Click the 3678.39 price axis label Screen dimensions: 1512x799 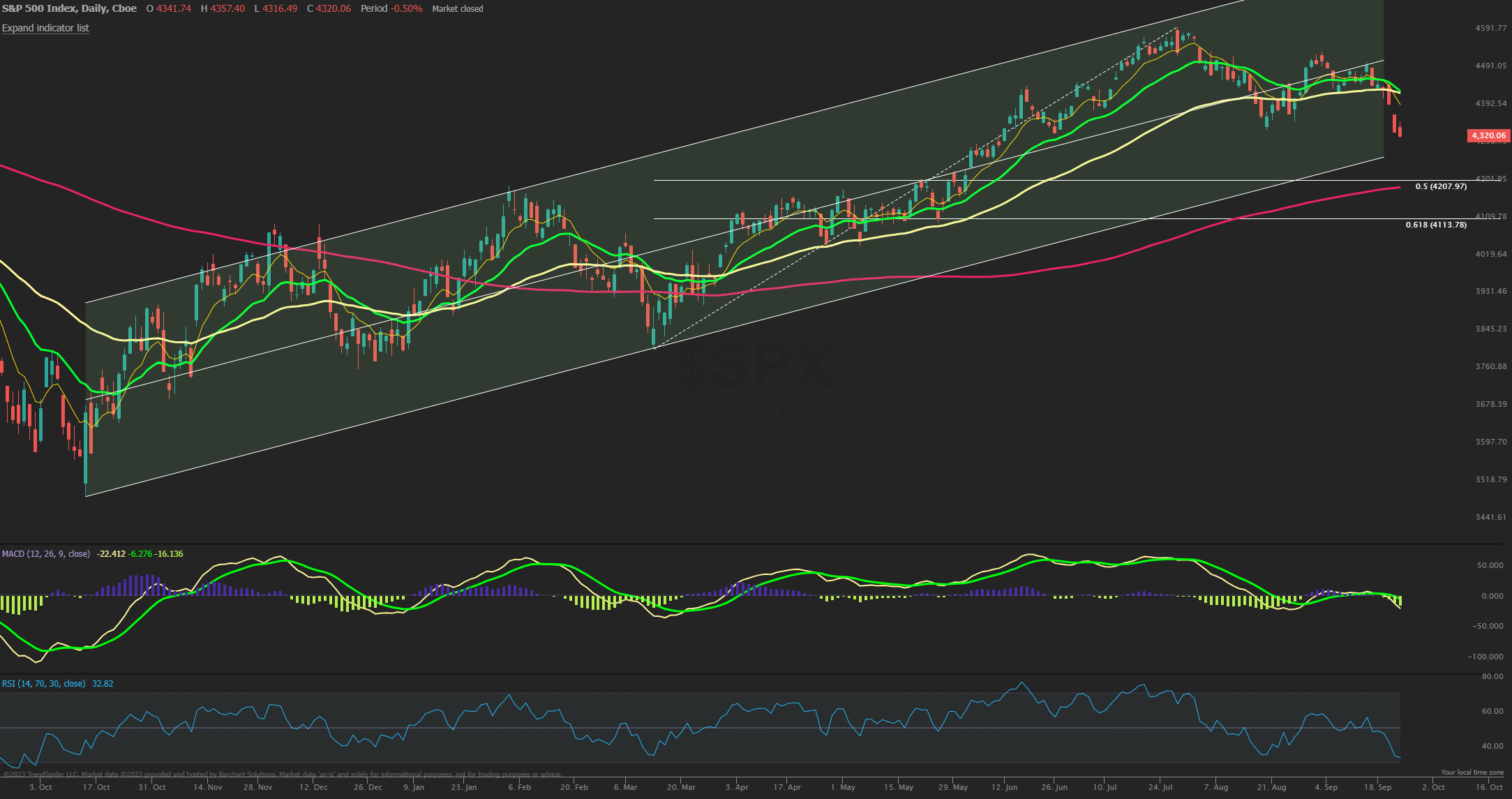[1491, 404]
